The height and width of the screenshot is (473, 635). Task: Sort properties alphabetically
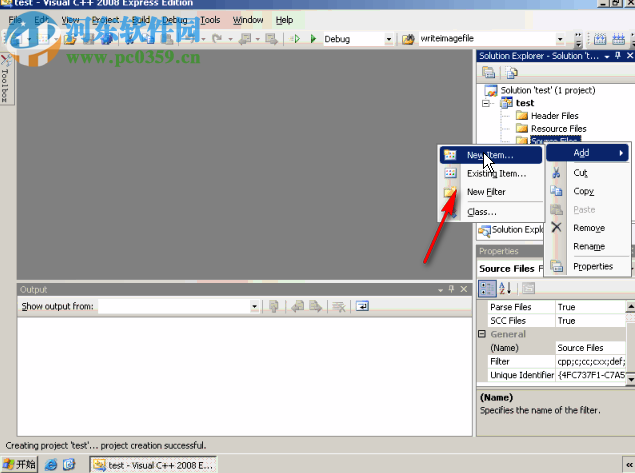[x=505, y=288]
